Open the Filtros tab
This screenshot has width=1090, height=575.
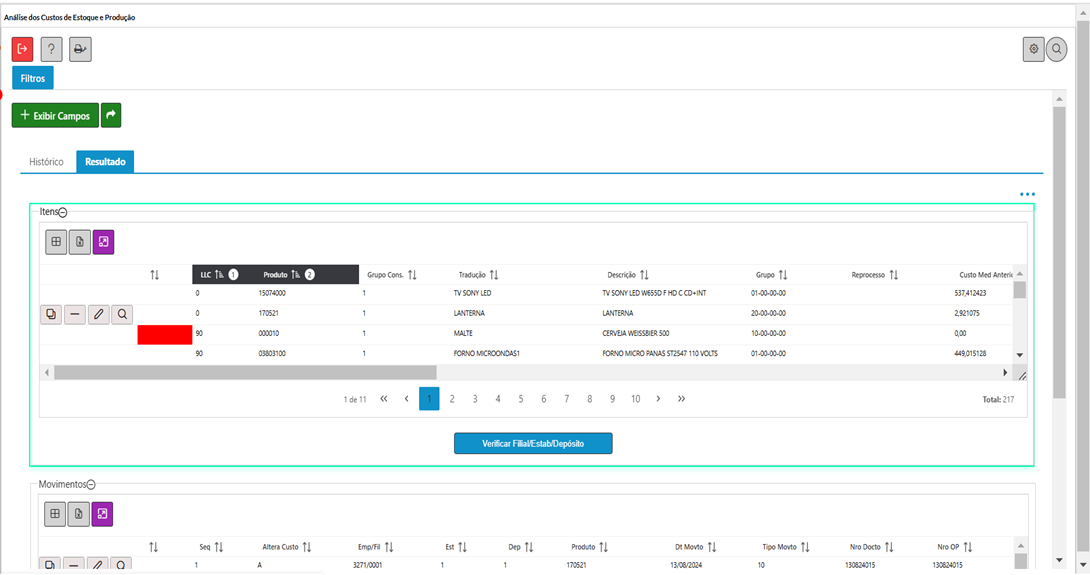pos(33,78)
